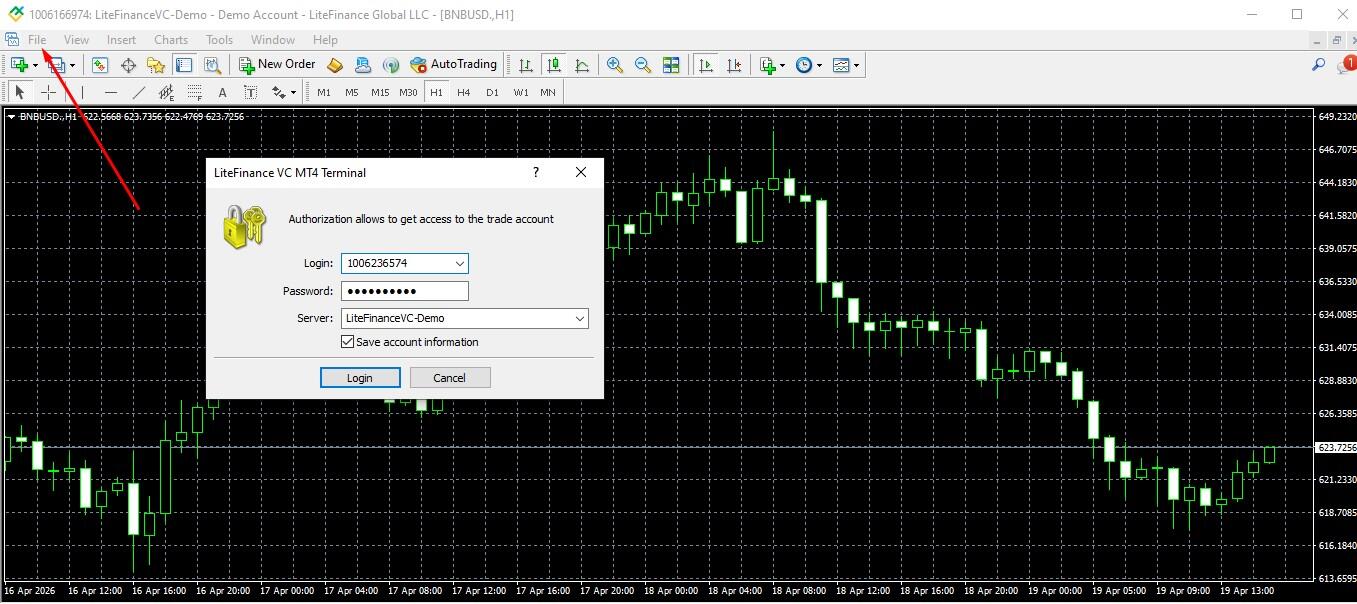Expand the Periods clock dropdown arrow
Screen dimensions: 1357x604
point(820,65)
